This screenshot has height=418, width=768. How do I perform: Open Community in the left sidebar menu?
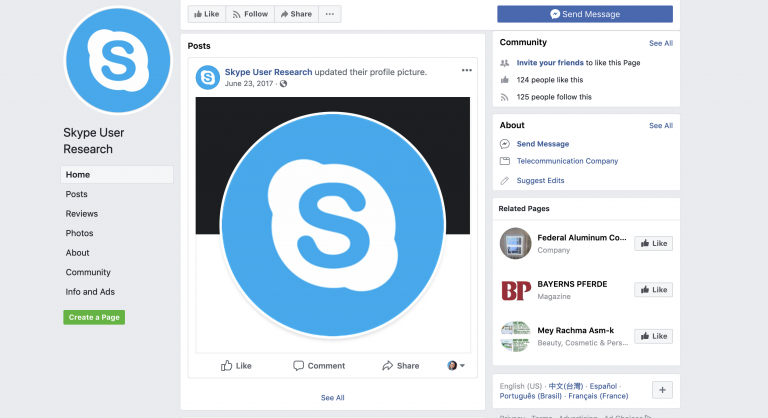(88, 272)
